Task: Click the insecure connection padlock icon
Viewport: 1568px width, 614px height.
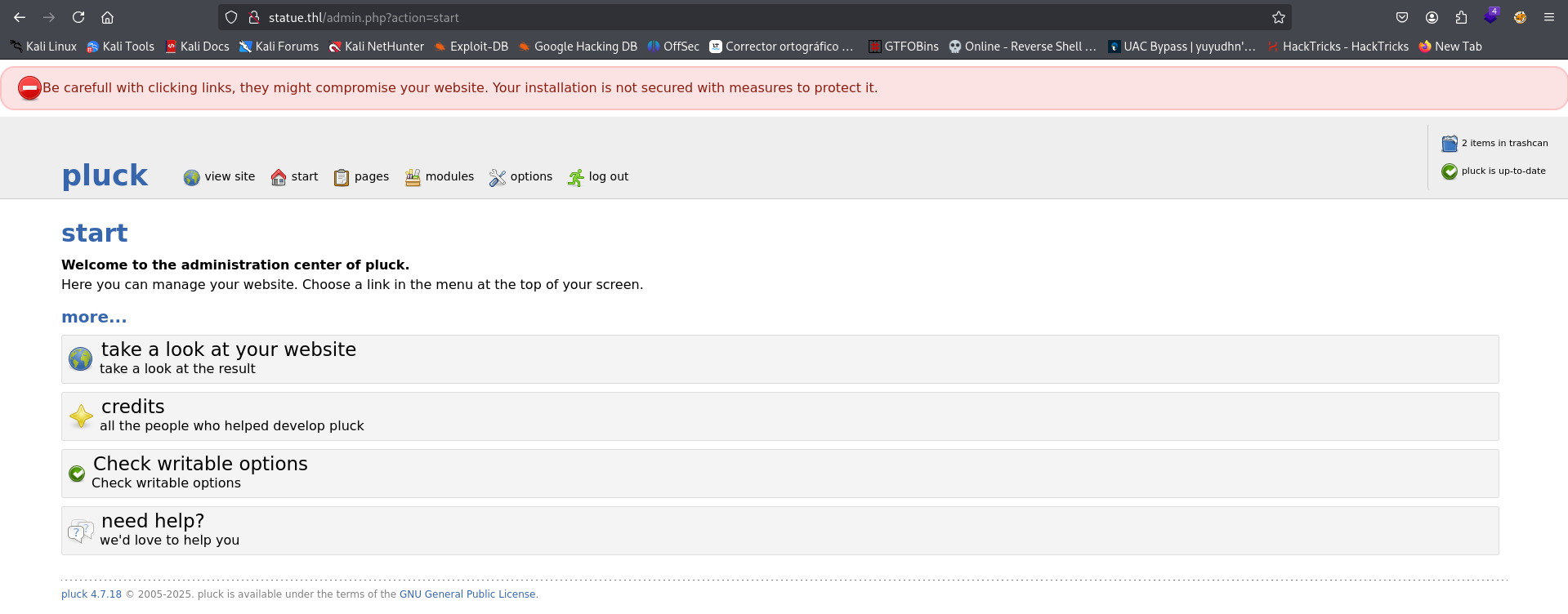Action: coord(254,17)
